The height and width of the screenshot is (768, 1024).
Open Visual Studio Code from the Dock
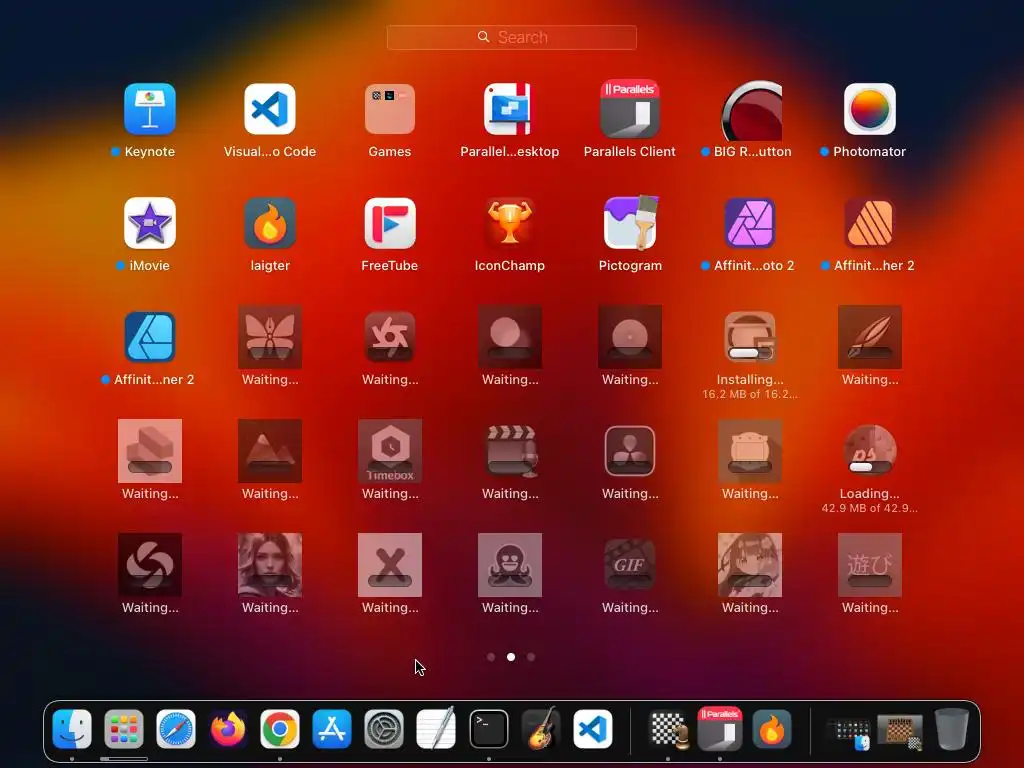(x=593, y=728)
